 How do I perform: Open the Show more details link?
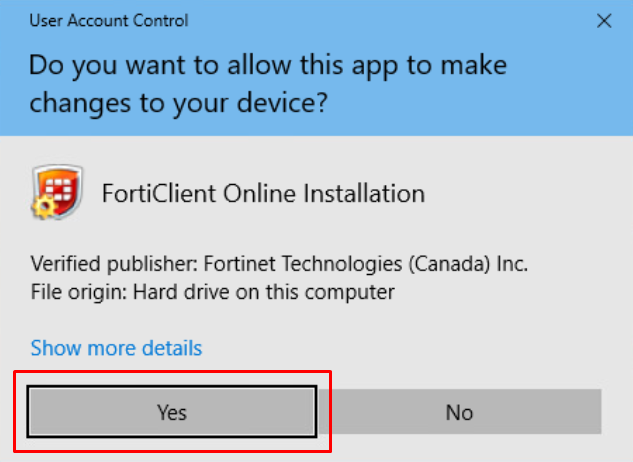[116, 348]
